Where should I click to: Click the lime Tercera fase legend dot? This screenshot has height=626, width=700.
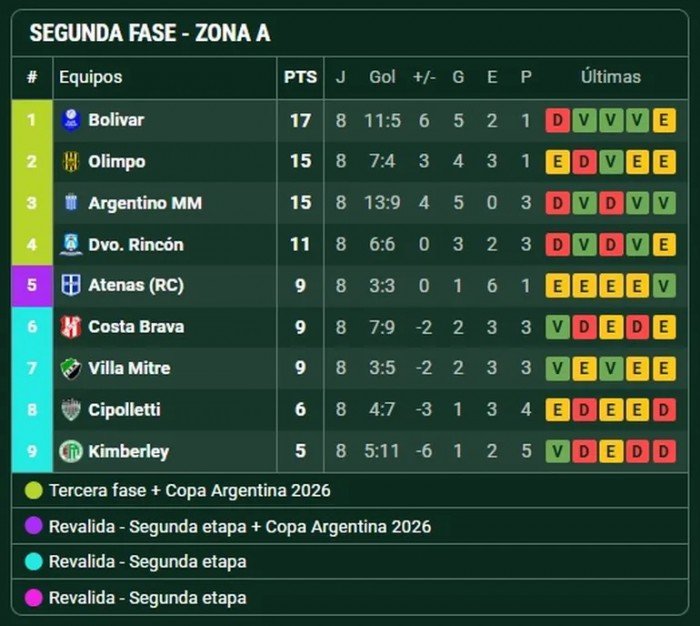coord(34,491)
